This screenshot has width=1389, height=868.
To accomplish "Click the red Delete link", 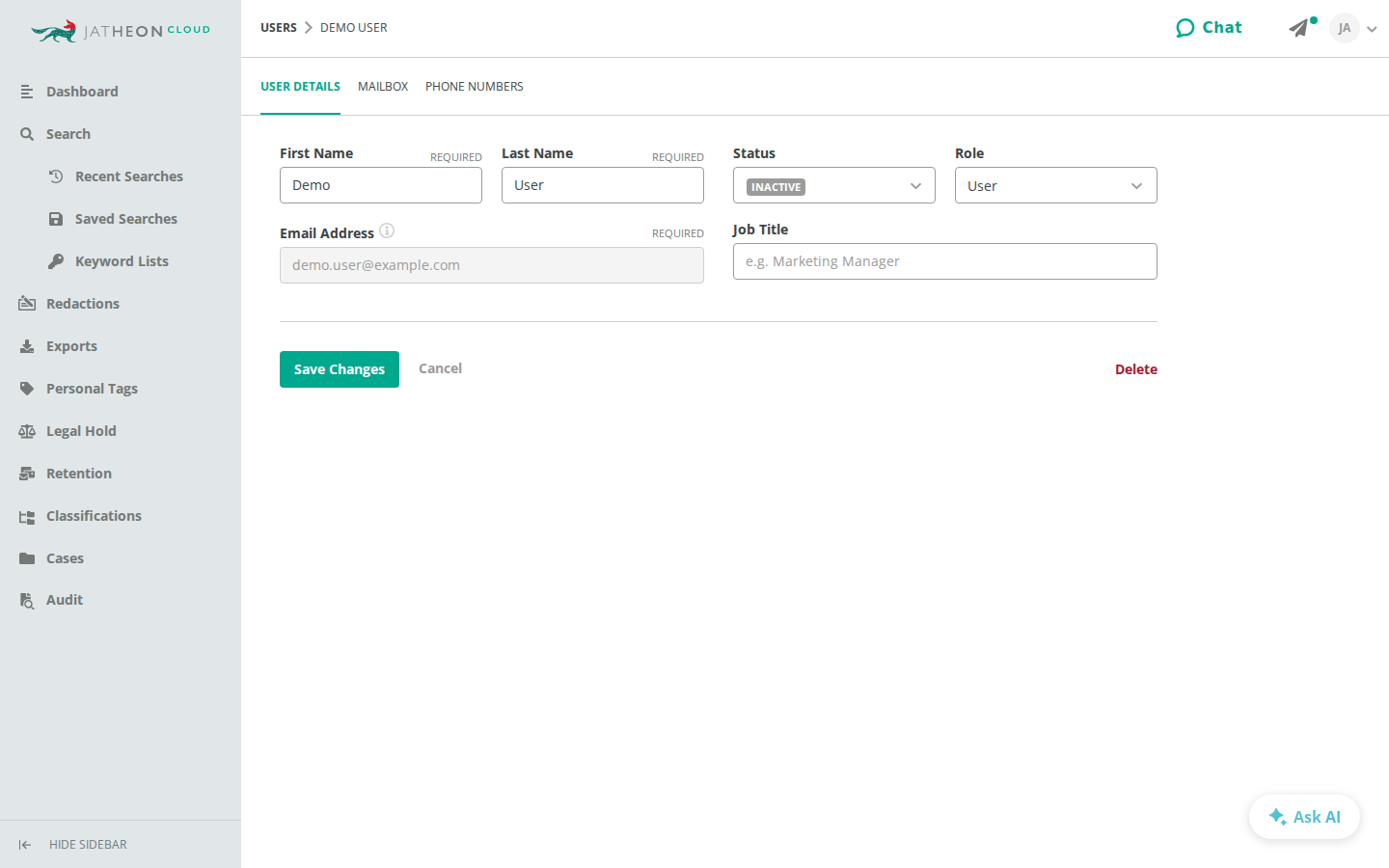I will (x=1136, y=369).
